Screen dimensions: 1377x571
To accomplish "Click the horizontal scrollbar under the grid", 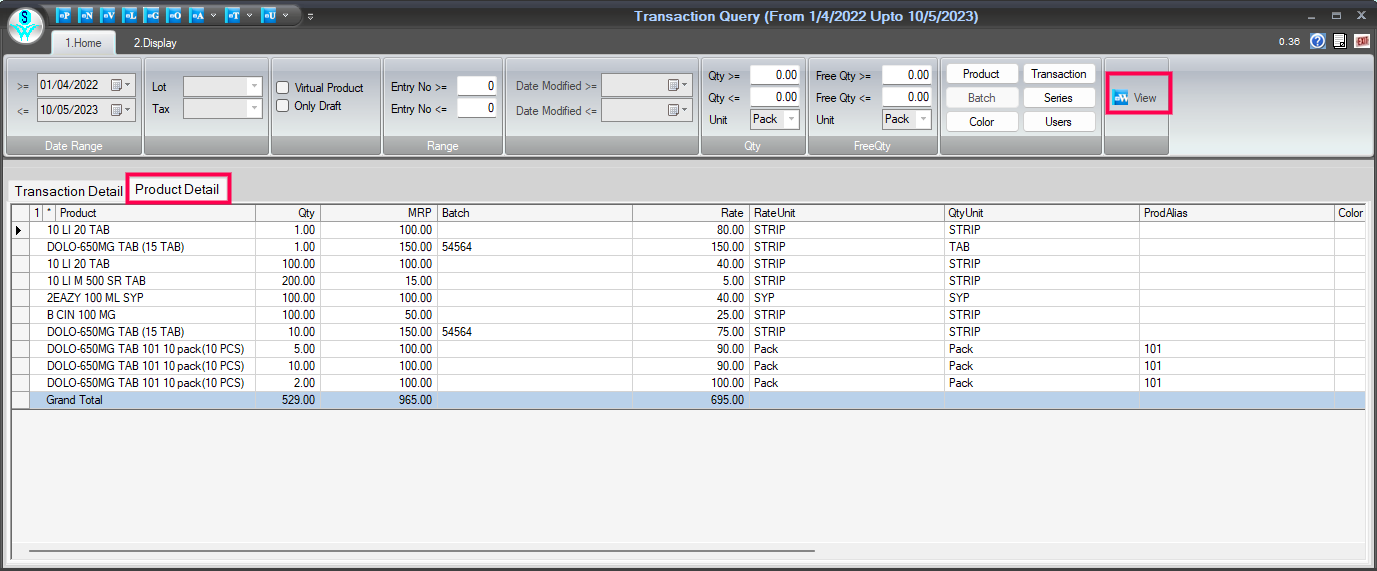I will click(420, 551).
